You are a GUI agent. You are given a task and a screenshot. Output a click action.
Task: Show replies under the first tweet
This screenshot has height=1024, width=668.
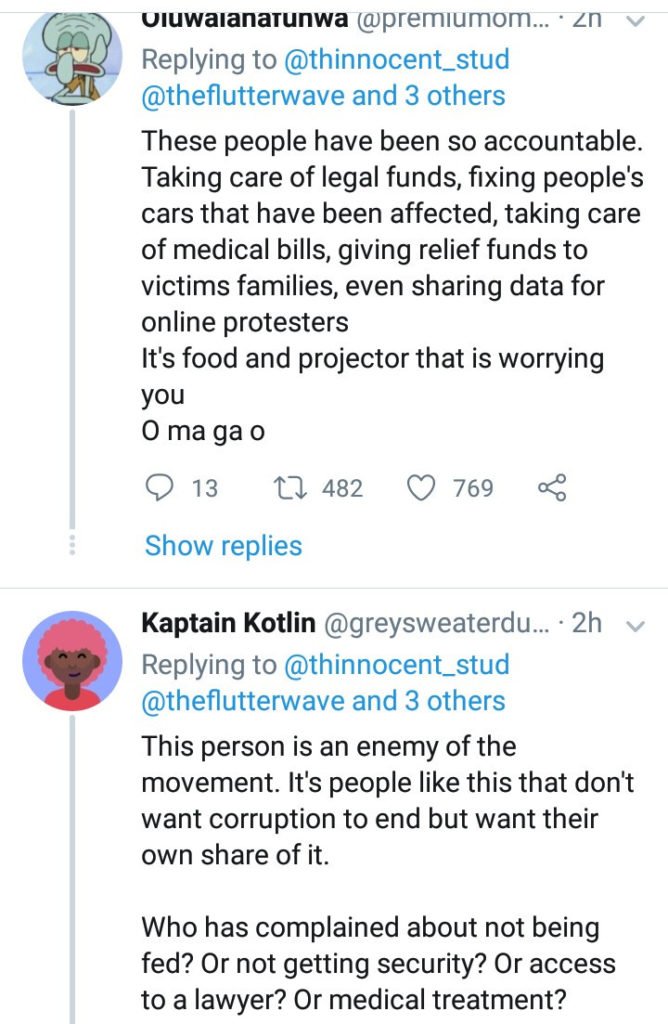(223, 546)
